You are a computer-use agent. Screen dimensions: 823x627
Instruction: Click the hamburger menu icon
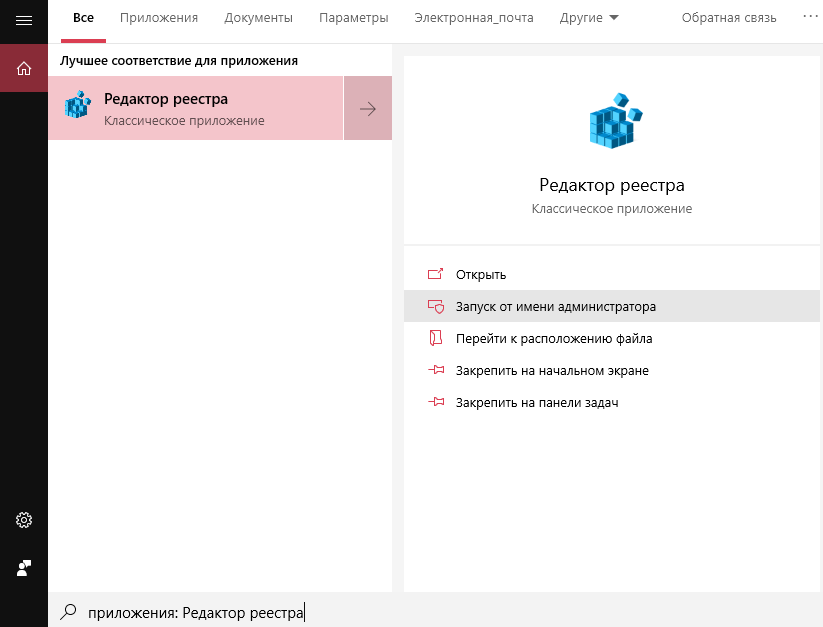[x=24, y=18]
